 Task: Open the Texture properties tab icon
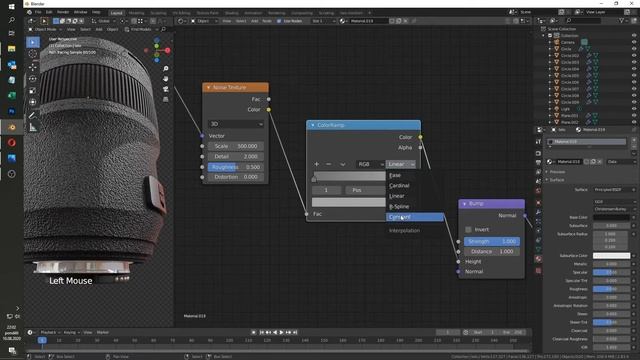(538, 270)
